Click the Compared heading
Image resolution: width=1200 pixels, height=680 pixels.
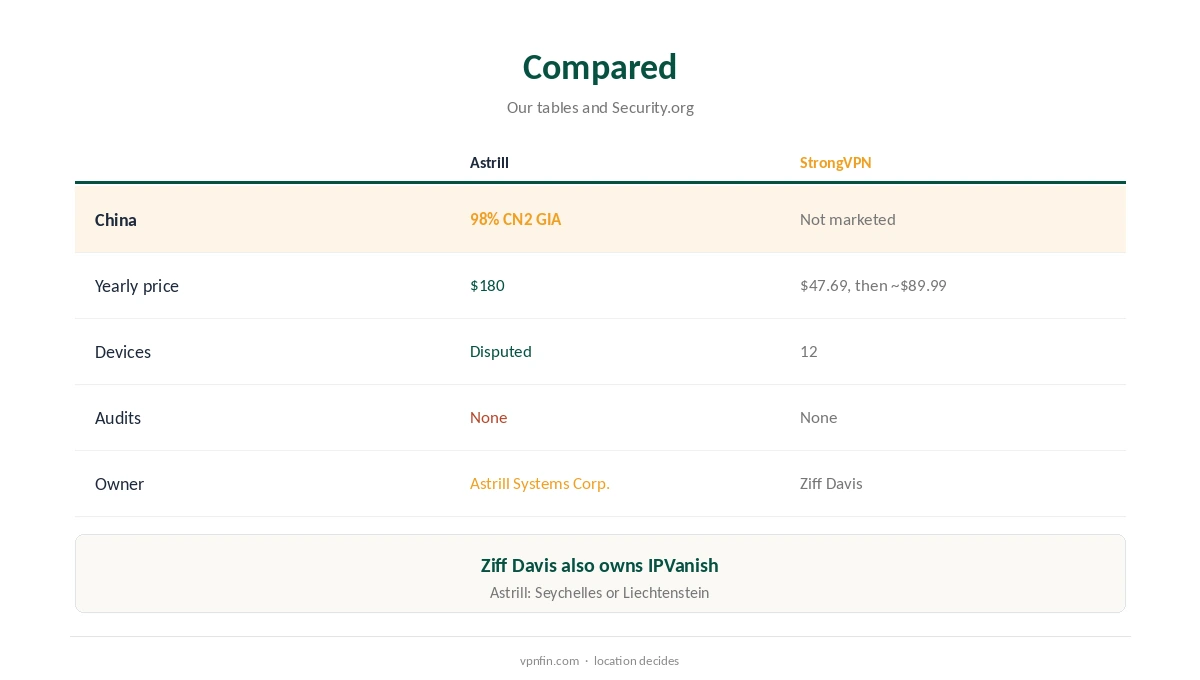pyautogui.click(x=600, y=67)
